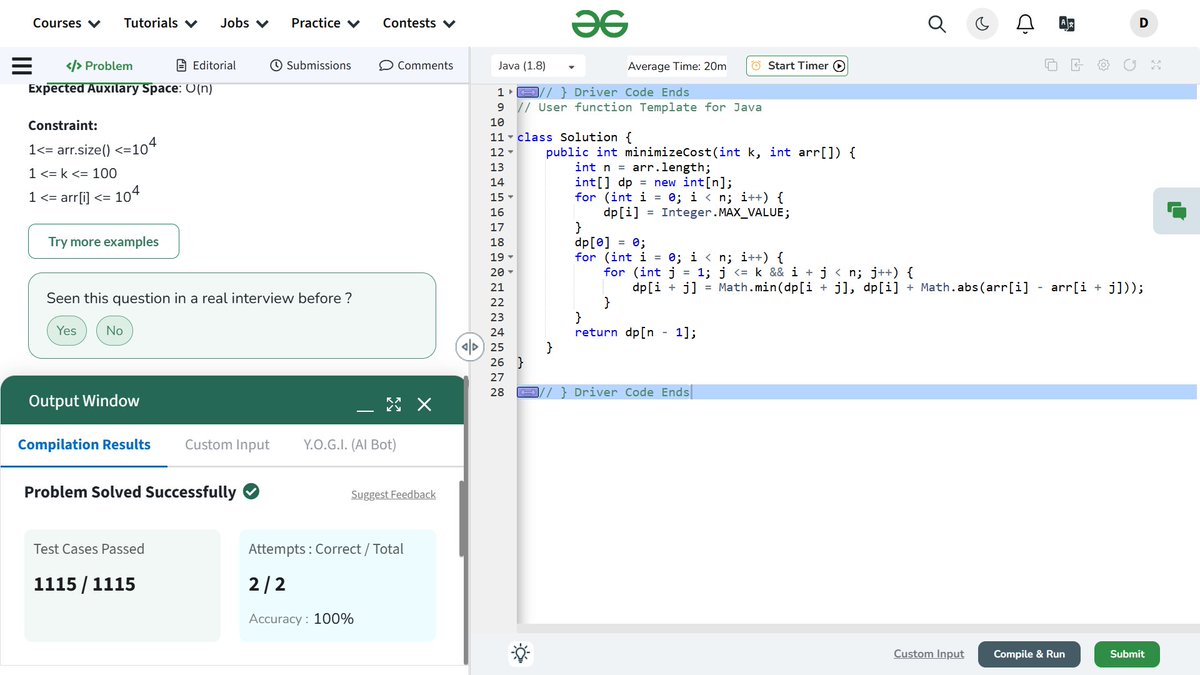Enter fullscreen editor mode
The height and width of the screenshot is (675, 1200).
pyautogui.click(x=1156, y=65)
